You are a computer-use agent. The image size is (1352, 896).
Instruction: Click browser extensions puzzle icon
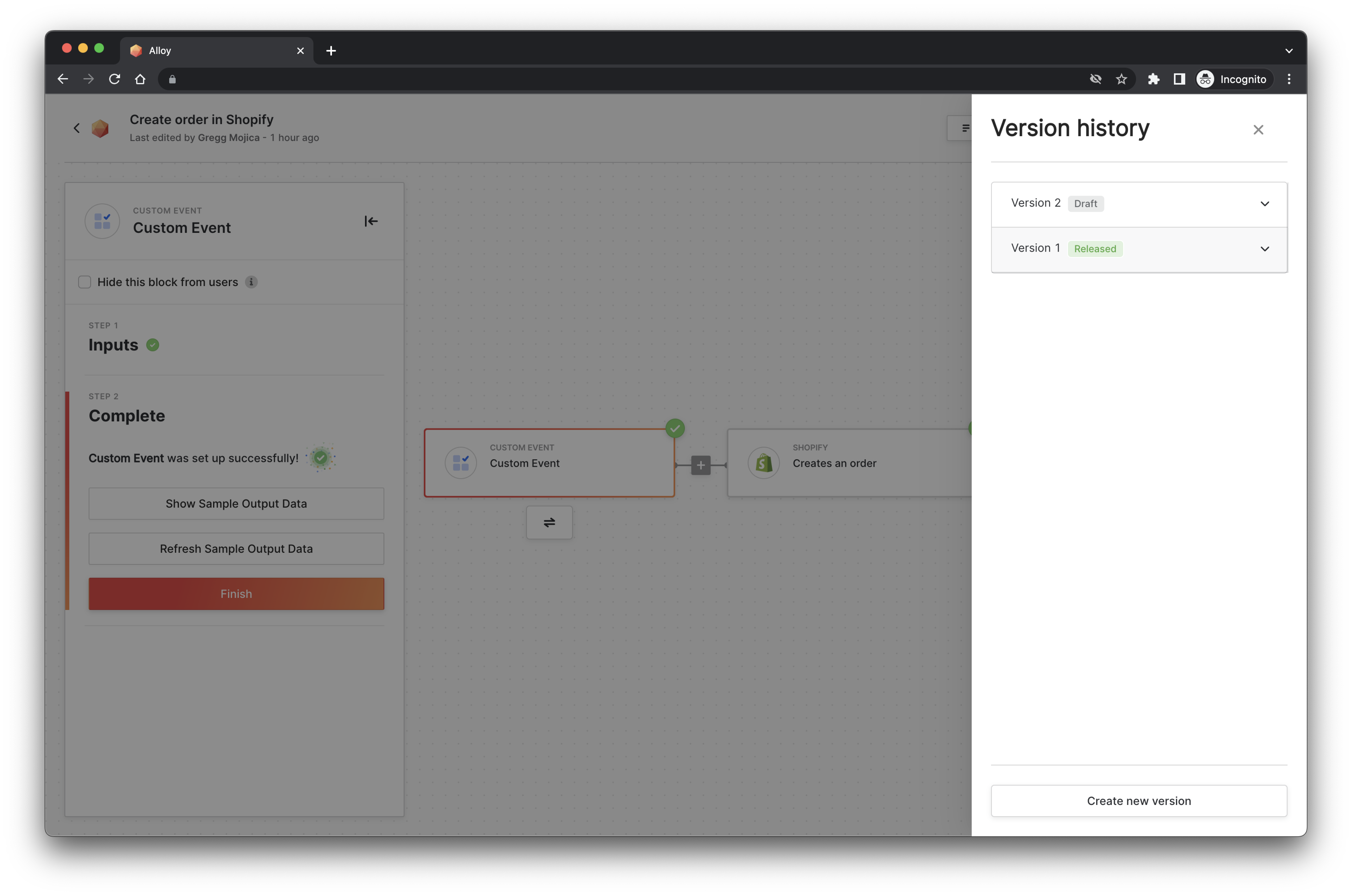click(1153, 79)
